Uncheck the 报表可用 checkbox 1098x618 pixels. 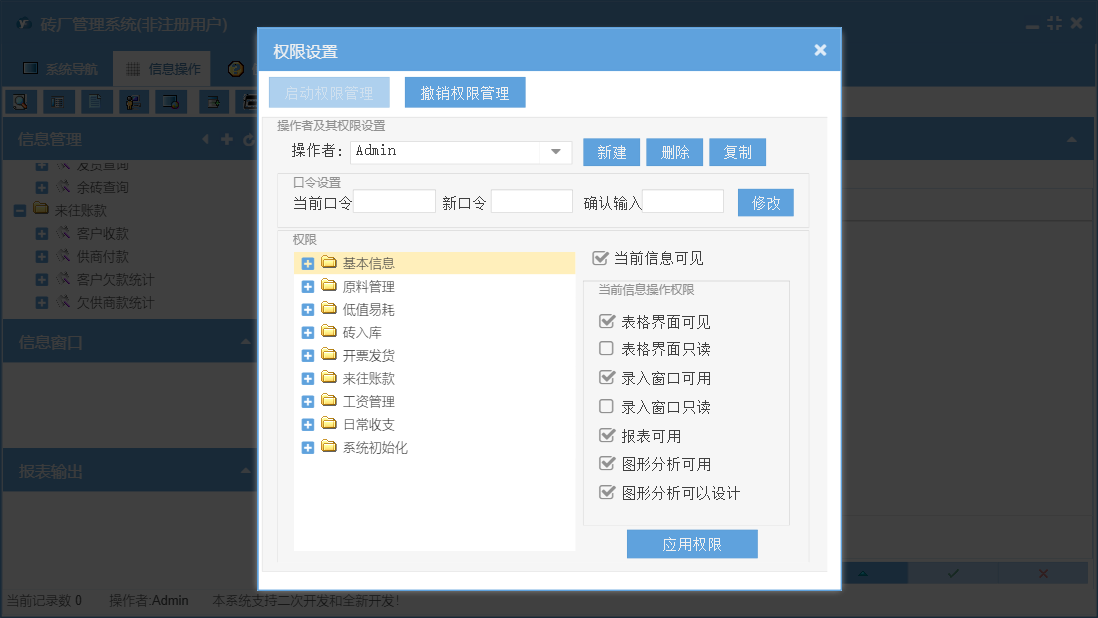coord(606,436)
